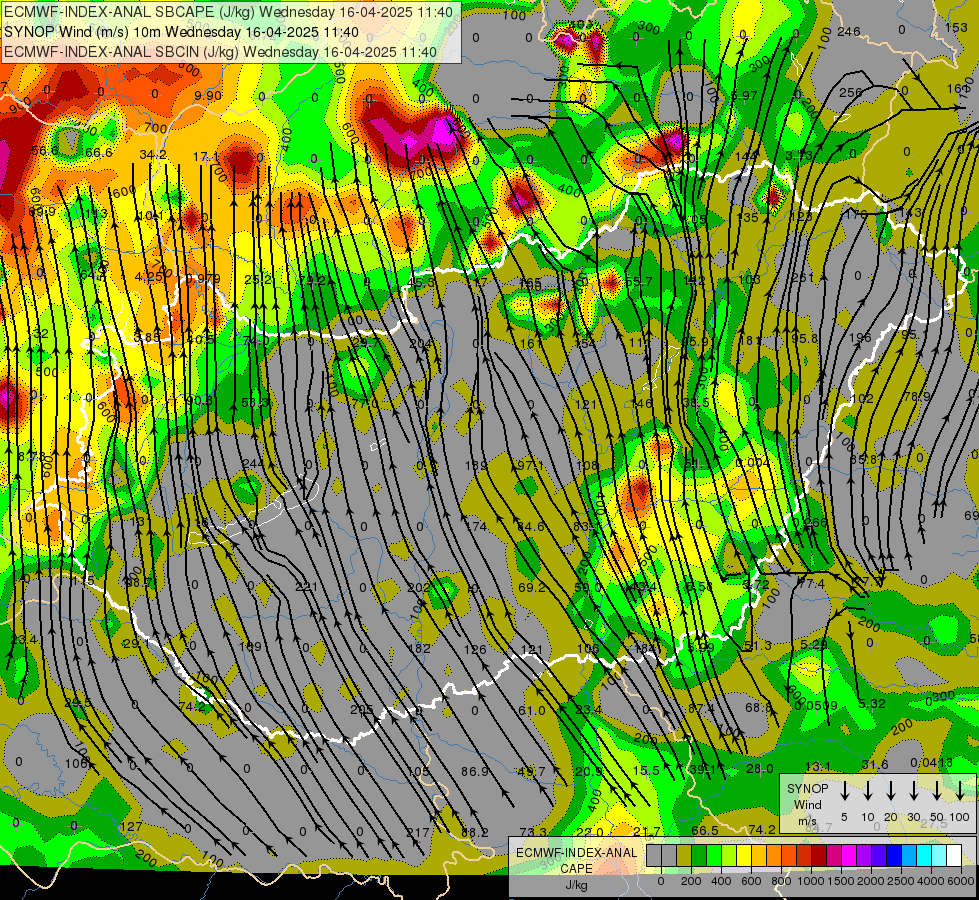
Task: Click the 31.6 value on the map
Action: point(875,765)
